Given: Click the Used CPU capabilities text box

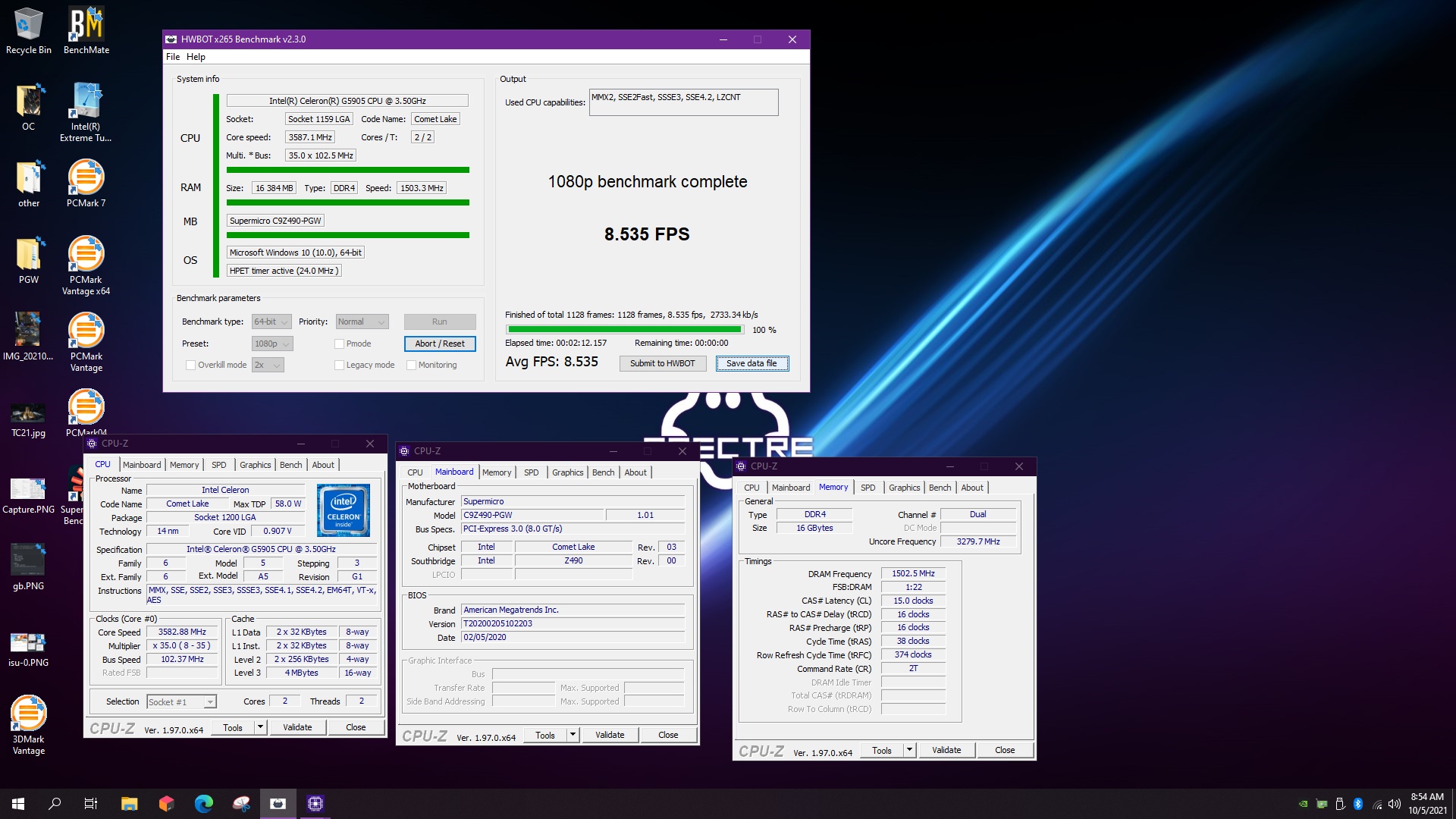Looking at the screenshot, I should coord(683,102).
